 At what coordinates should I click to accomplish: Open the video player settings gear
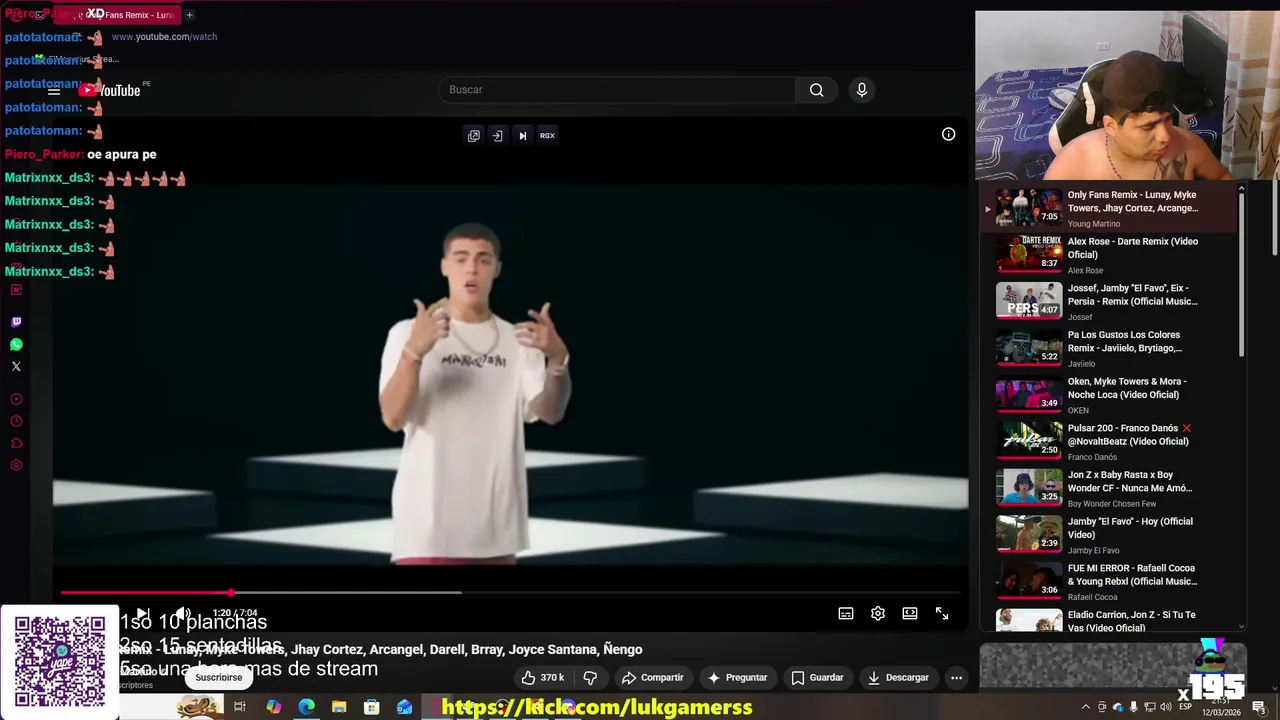pos(878,613)
